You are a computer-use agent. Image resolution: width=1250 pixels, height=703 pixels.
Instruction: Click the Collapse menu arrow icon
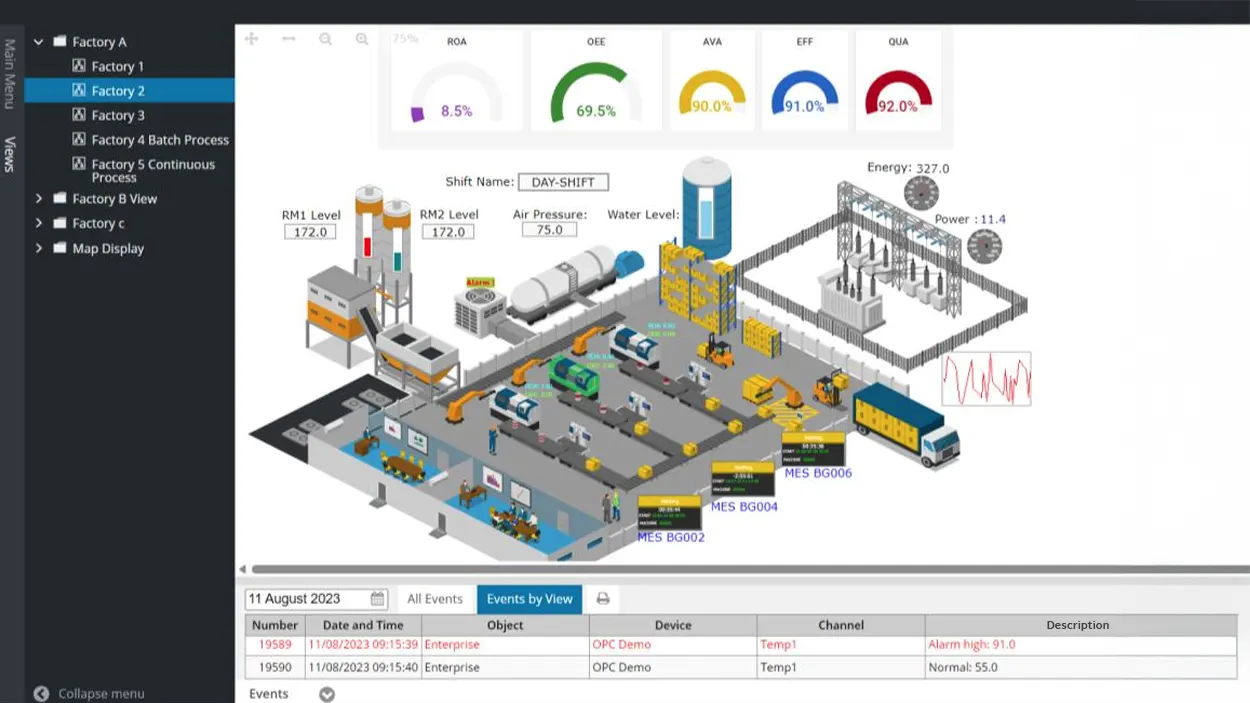coord(41,693)
